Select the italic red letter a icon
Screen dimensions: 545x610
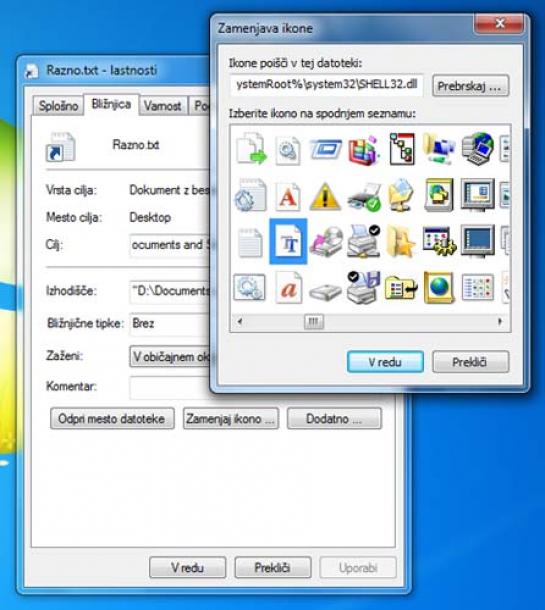point(288,288)
